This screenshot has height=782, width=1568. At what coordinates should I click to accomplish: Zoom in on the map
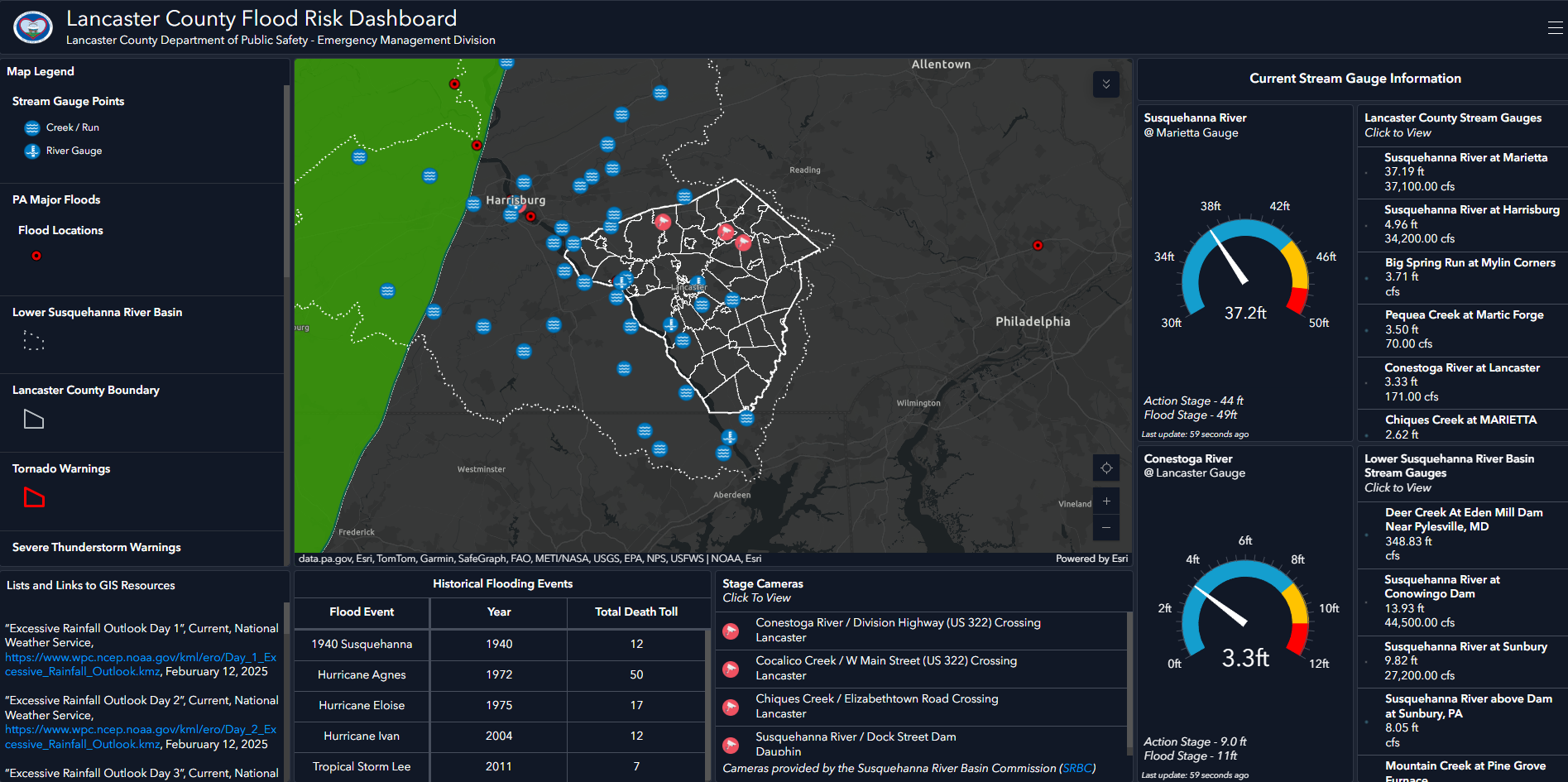click(x=1105, y=501)
